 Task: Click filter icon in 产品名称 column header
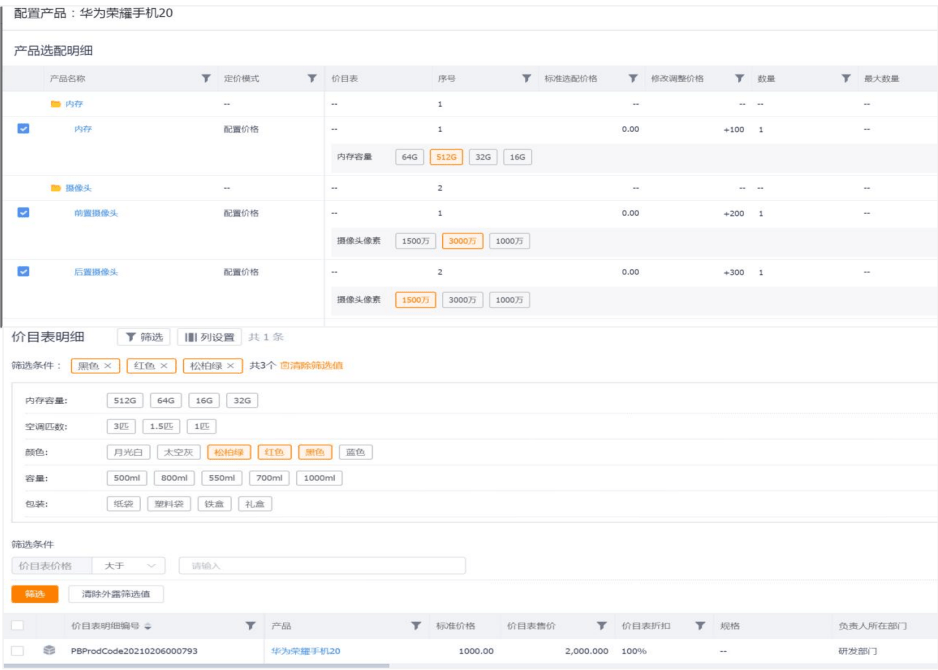pos(206,79)
